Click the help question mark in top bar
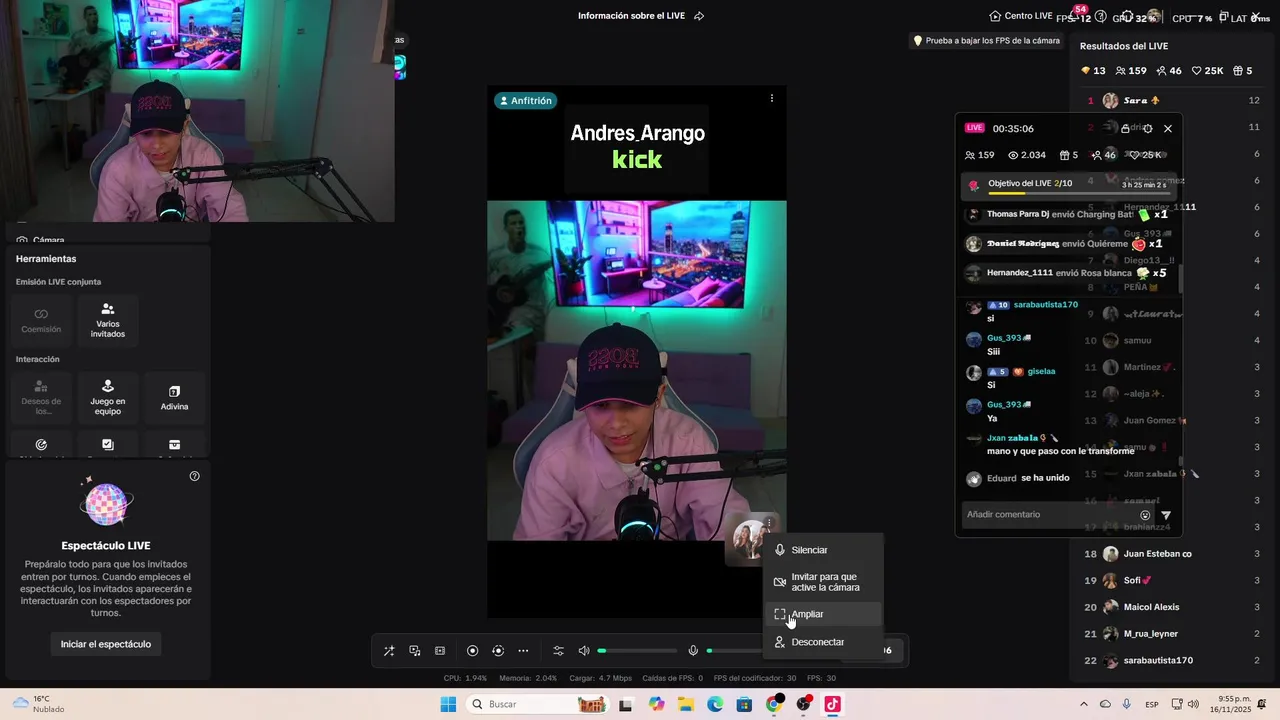1280x720 pixels. click(x=1101, y=16)
